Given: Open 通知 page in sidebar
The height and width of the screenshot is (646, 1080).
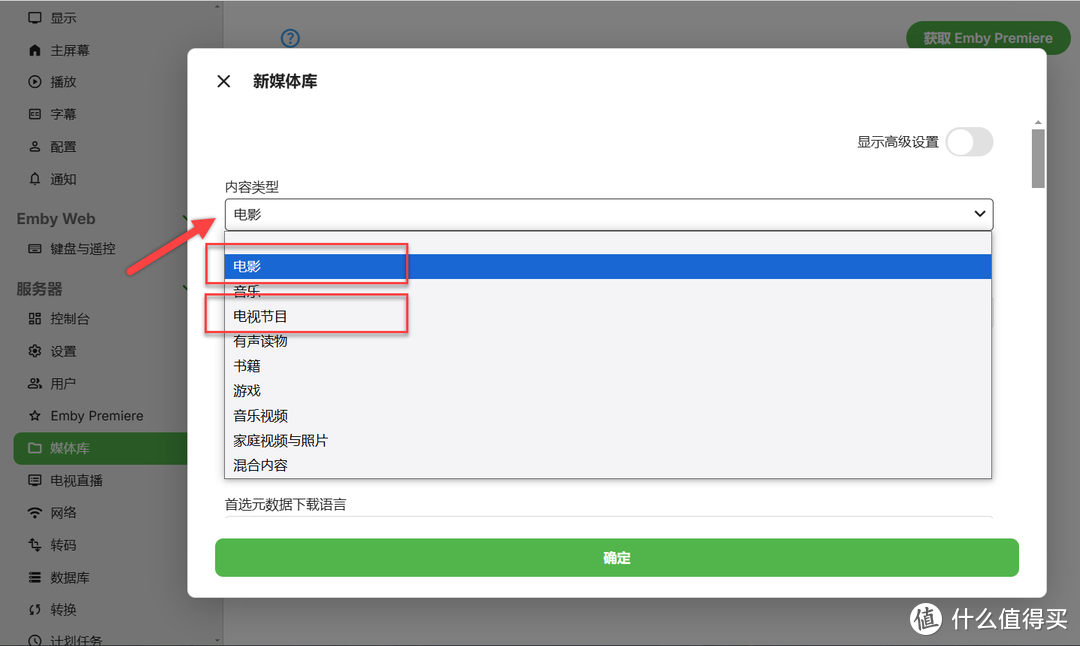Looking at the screenshot, I should tap(63, 179).
